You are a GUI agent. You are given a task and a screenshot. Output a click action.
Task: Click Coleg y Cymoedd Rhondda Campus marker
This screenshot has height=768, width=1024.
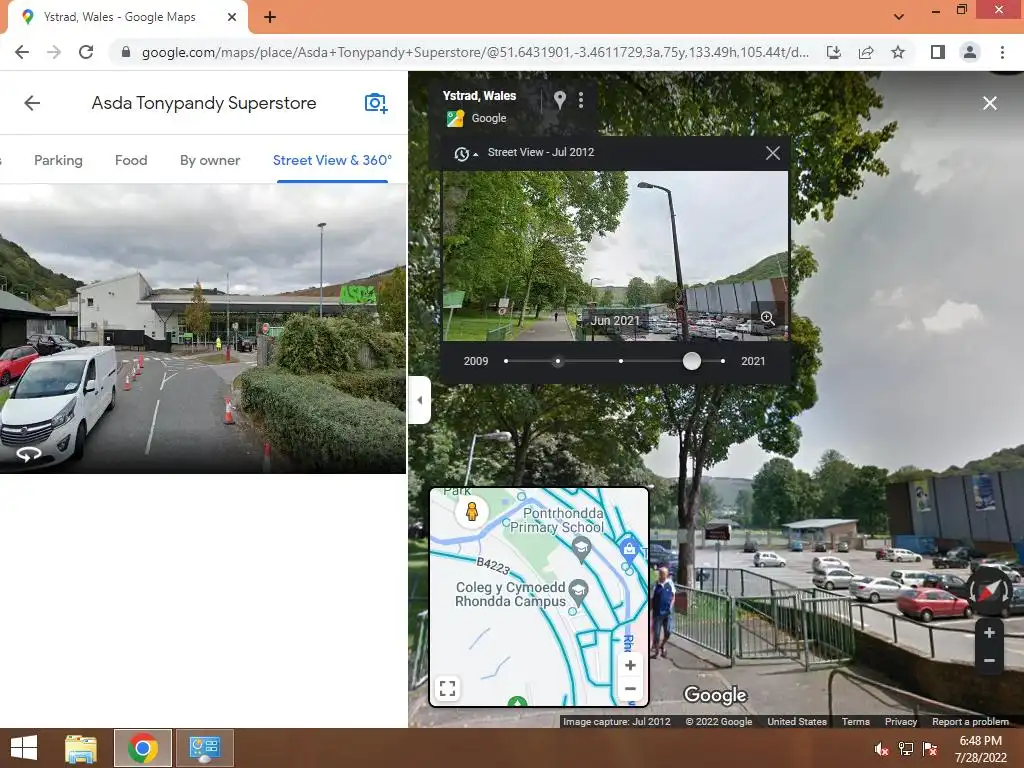click(x=578, y=592)
